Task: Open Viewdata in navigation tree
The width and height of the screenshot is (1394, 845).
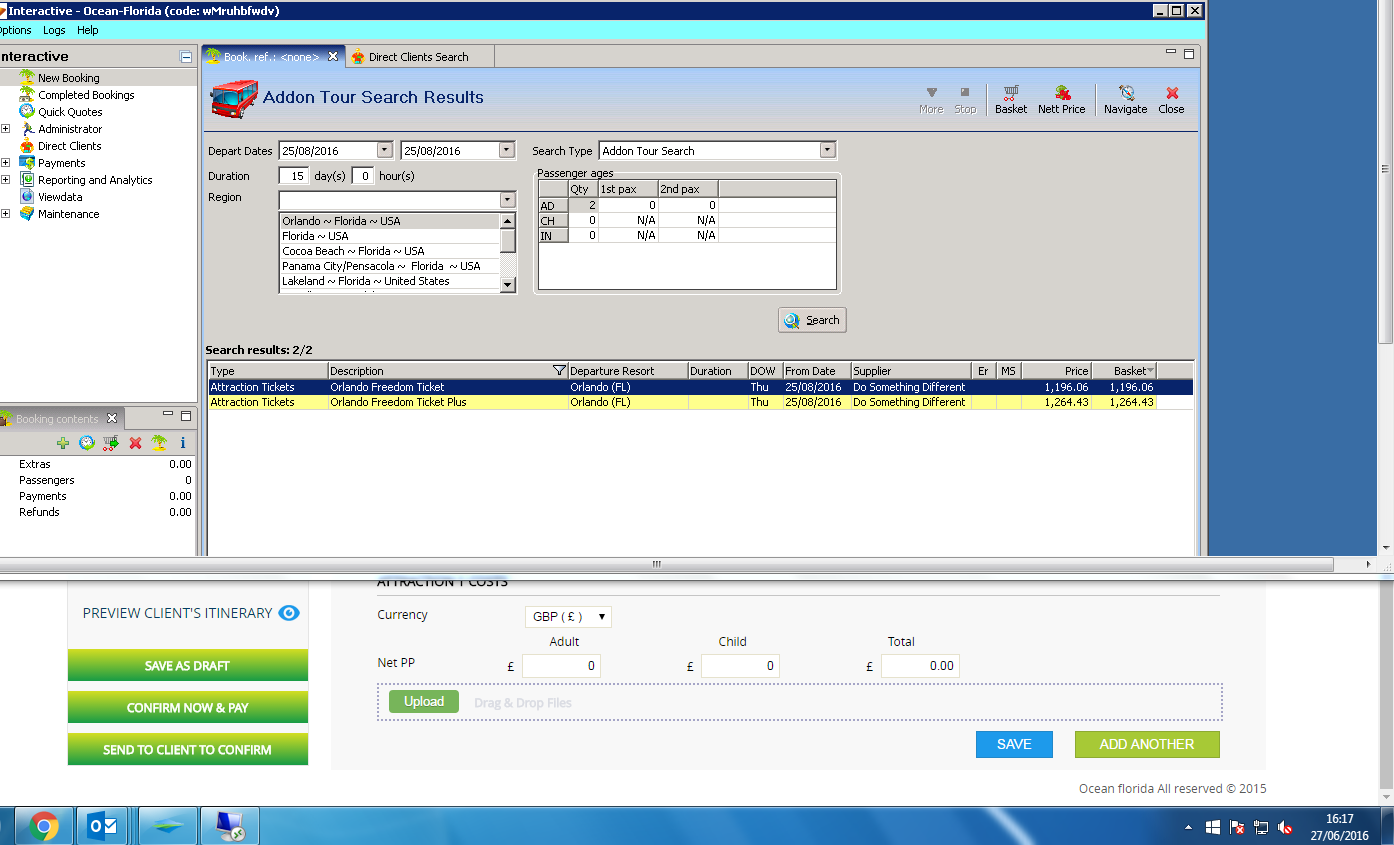Action: (x=60, y=197)
